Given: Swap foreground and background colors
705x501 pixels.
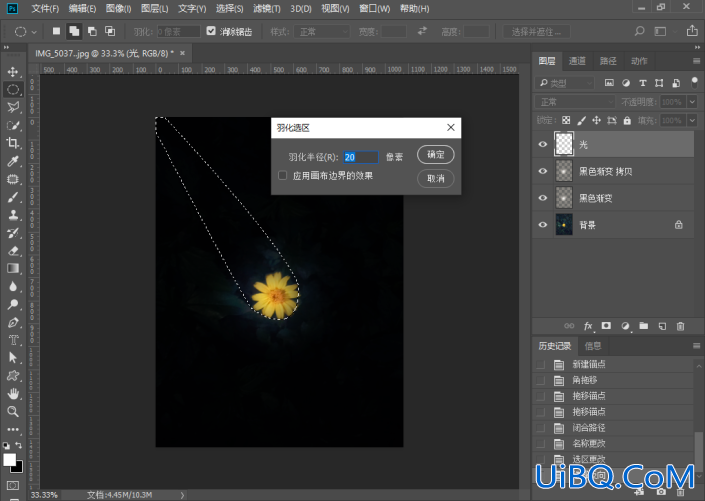Looking at the screenshot, I should click(19, 445).
